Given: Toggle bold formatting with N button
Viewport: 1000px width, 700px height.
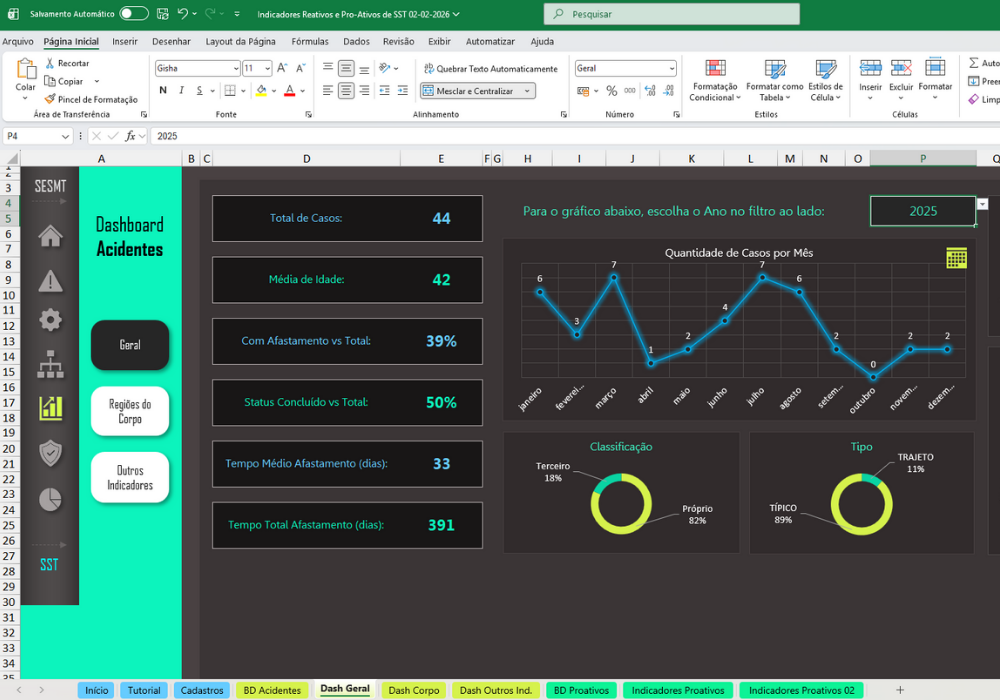Looking at the screenshot, I should pyautogui.click(x=163, y=91).
